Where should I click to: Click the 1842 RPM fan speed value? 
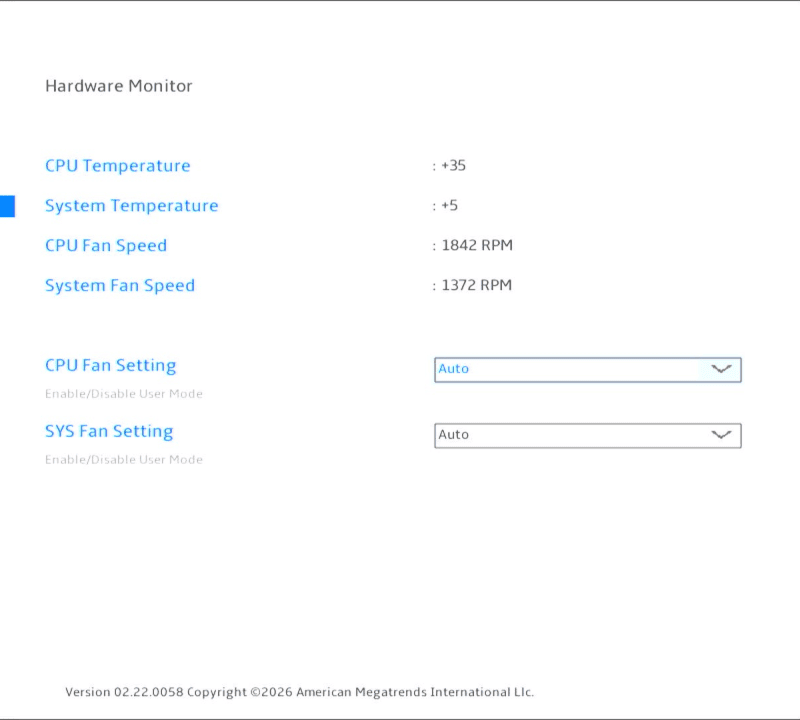click(476, 246)
